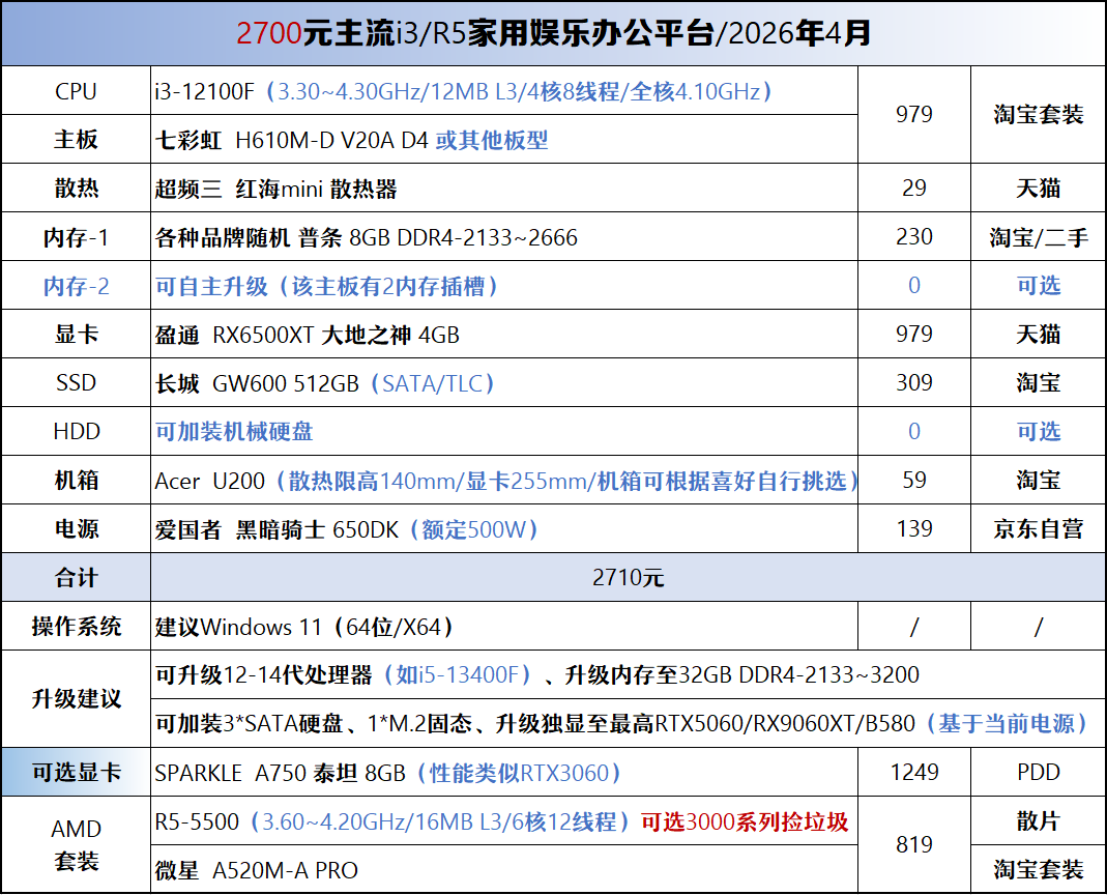1108x895 pixels.
Task: Click 盈通 RX6500XT 大地之神 4GB cell
Action: coord(504,334)
